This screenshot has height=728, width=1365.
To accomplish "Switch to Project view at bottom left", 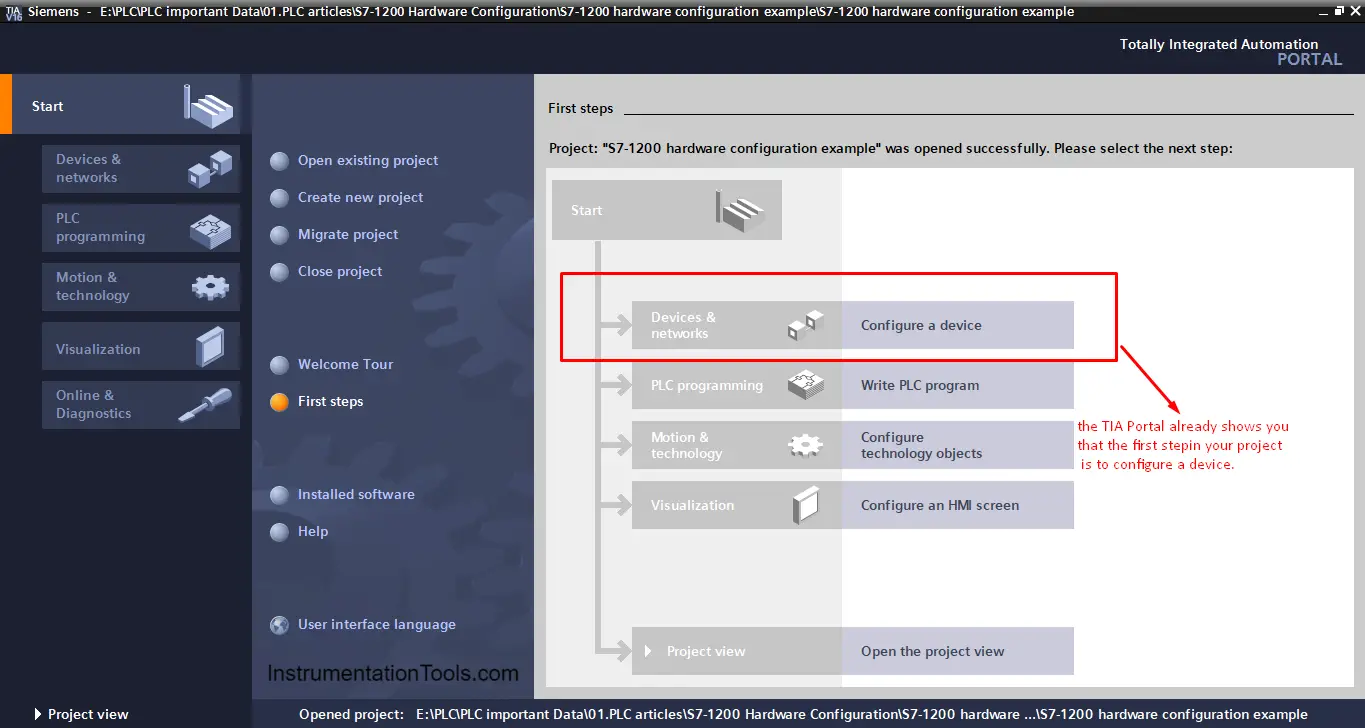I will [81, 714].
